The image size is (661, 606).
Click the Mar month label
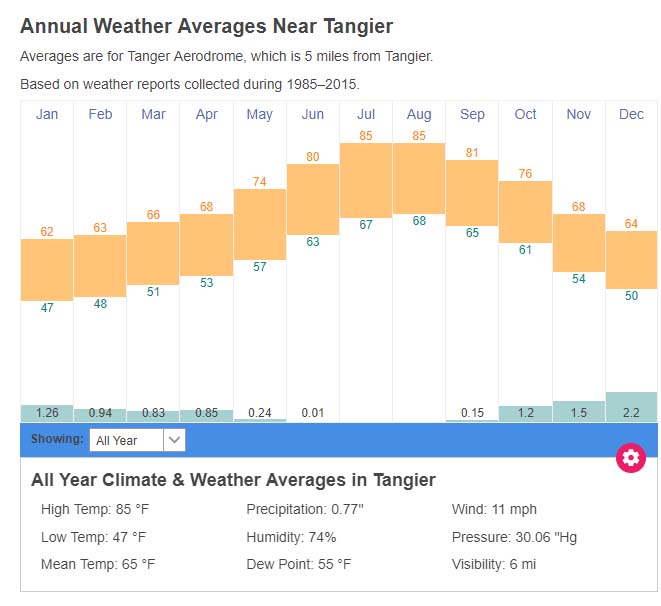(153, 115)
